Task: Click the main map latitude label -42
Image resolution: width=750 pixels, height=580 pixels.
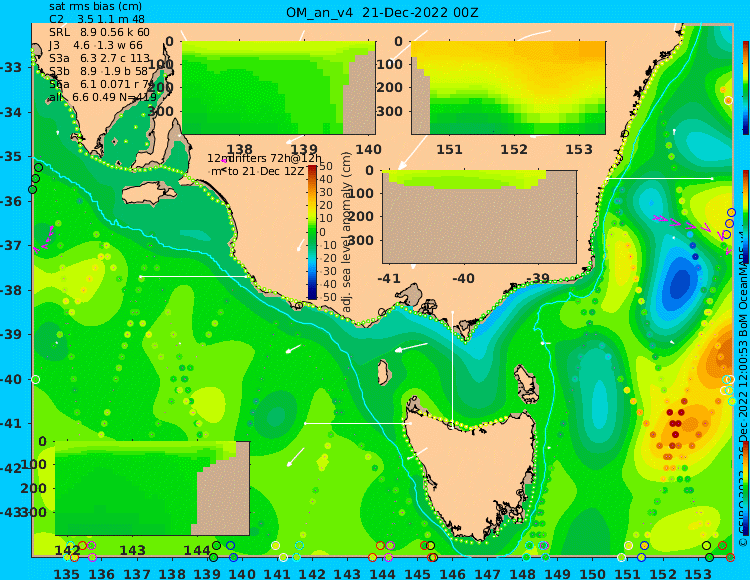Action: point(11,468)
